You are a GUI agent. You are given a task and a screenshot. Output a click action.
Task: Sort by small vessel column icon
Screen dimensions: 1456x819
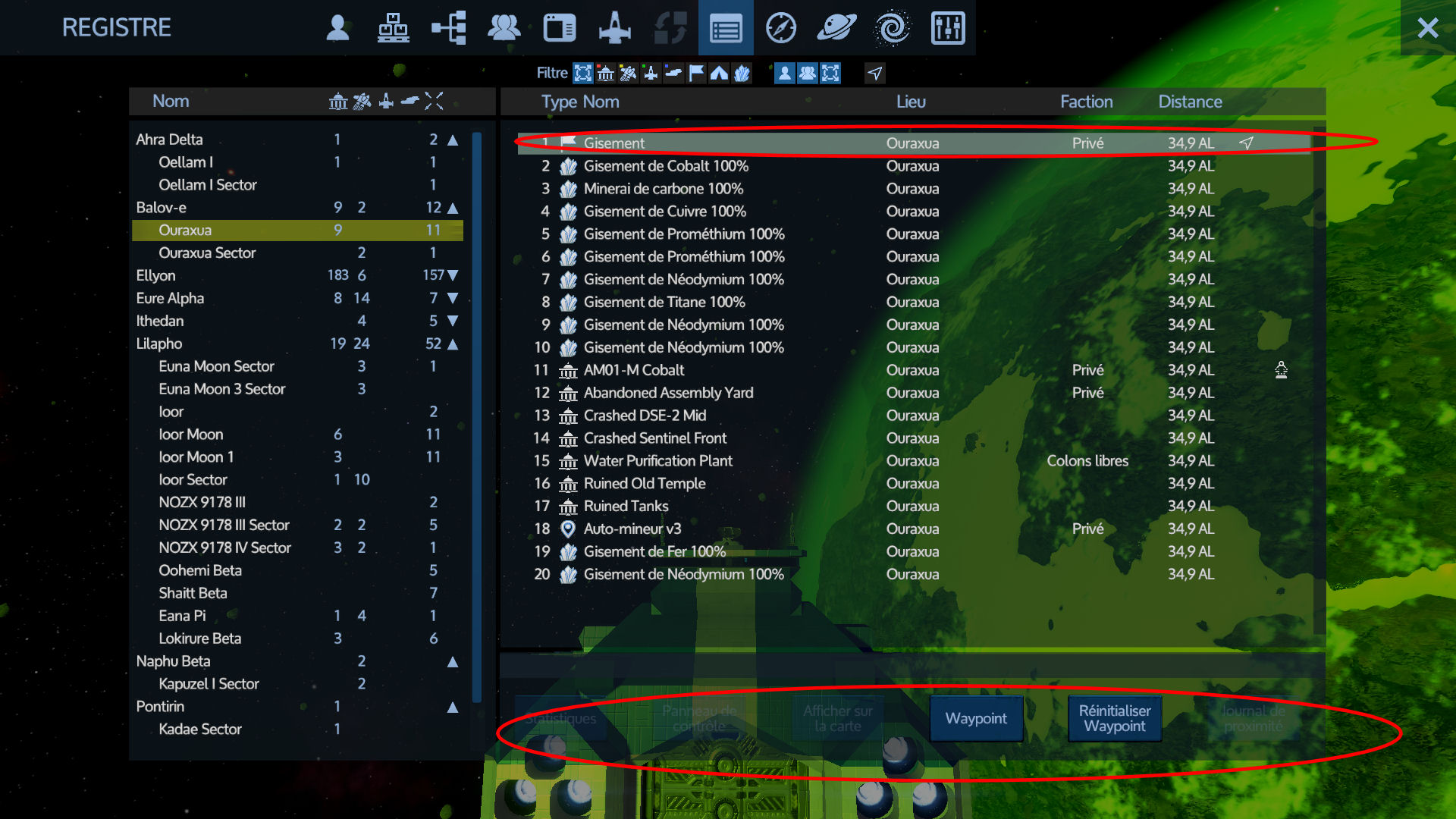[386, 101]
